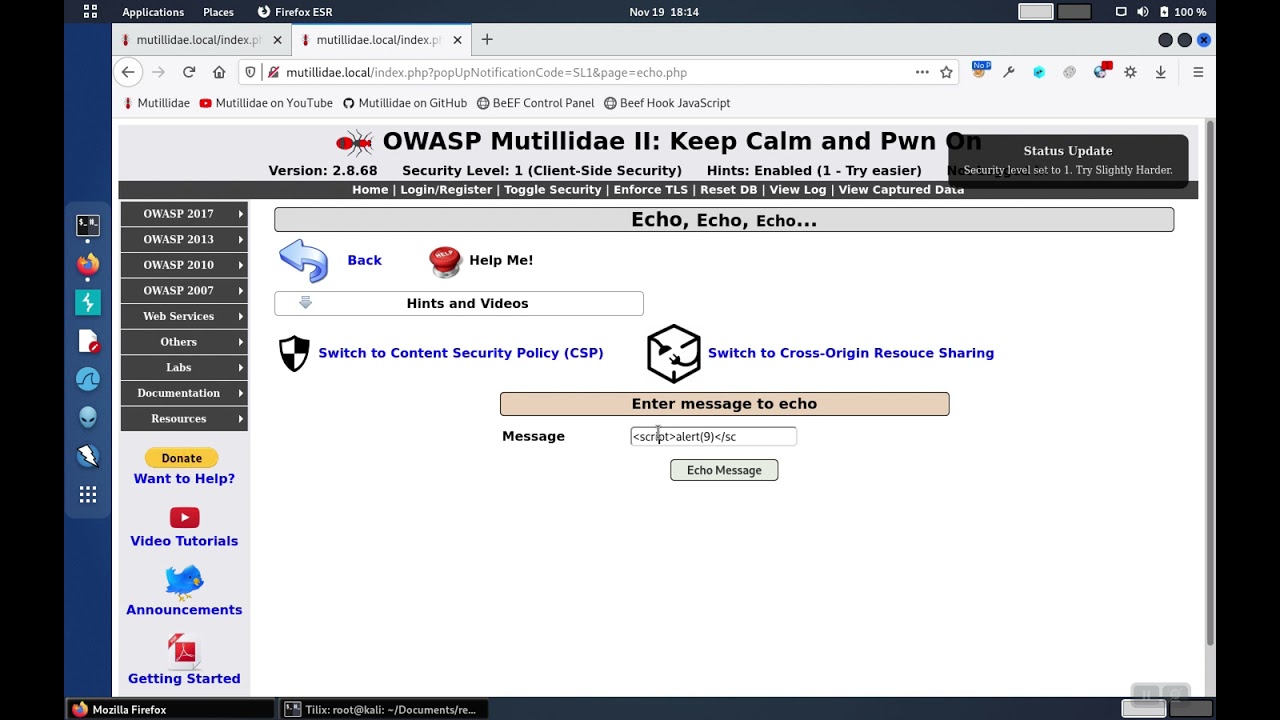Expand the Others menu

pyautogui.click(x=184, y=342)
